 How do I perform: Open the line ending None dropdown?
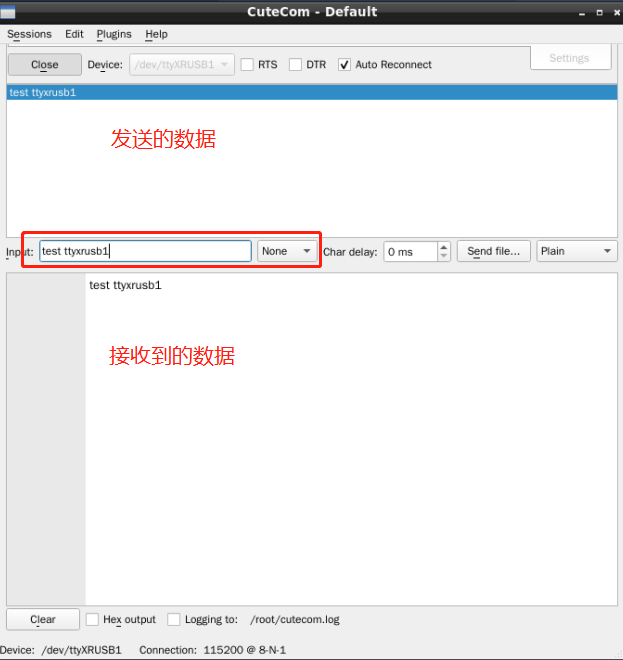287,251
